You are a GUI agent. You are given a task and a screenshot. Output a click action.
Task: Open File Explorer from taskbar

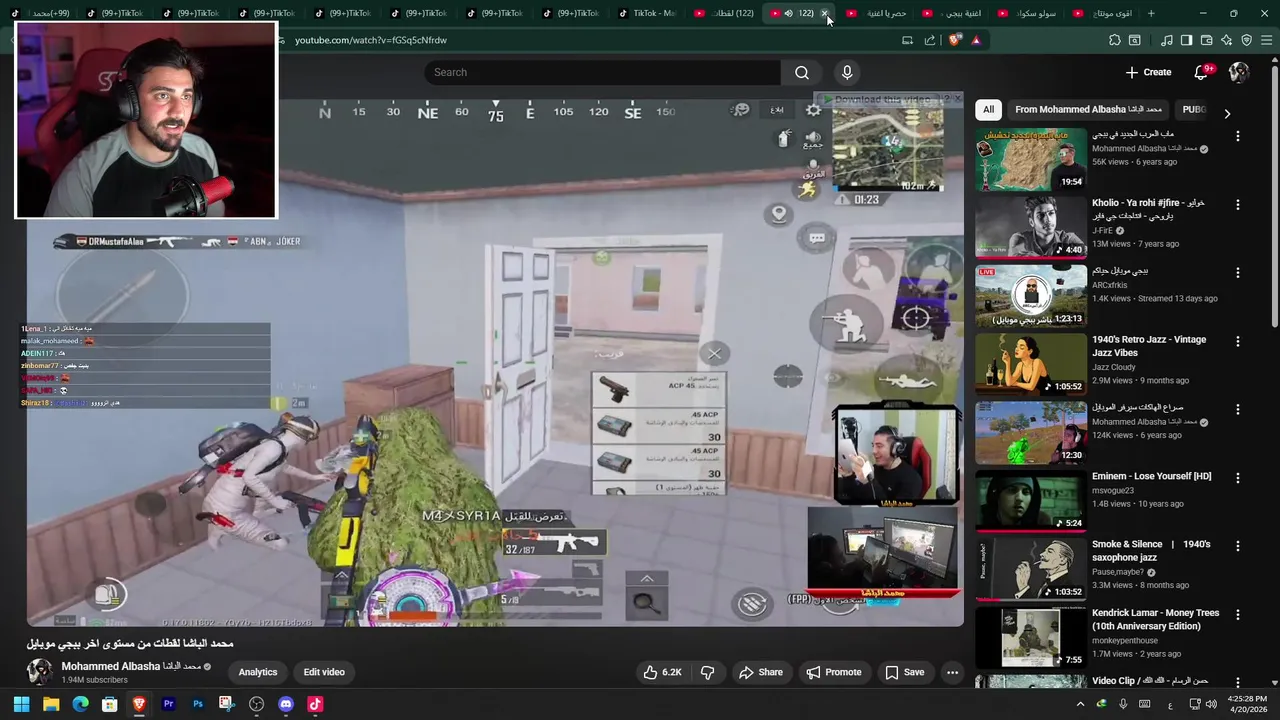(51, 704)
